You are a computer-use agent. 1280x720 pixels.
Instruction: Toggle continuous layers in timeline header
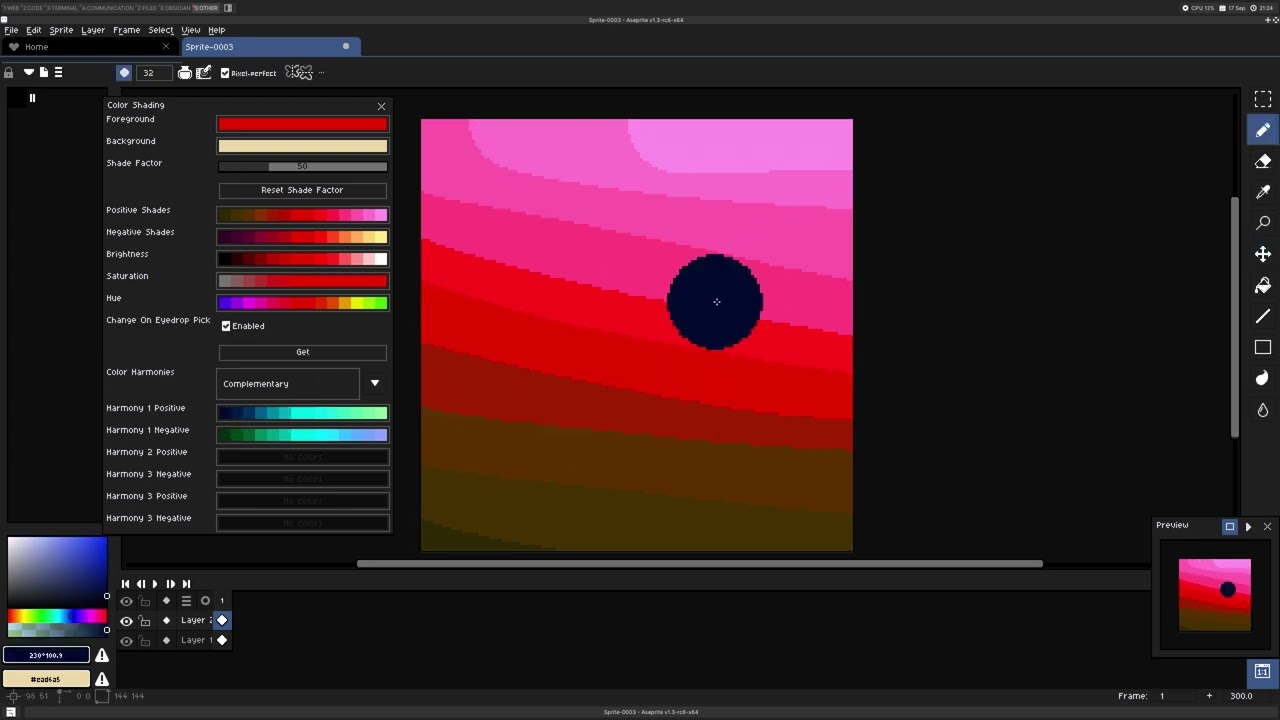coord(166,601)
